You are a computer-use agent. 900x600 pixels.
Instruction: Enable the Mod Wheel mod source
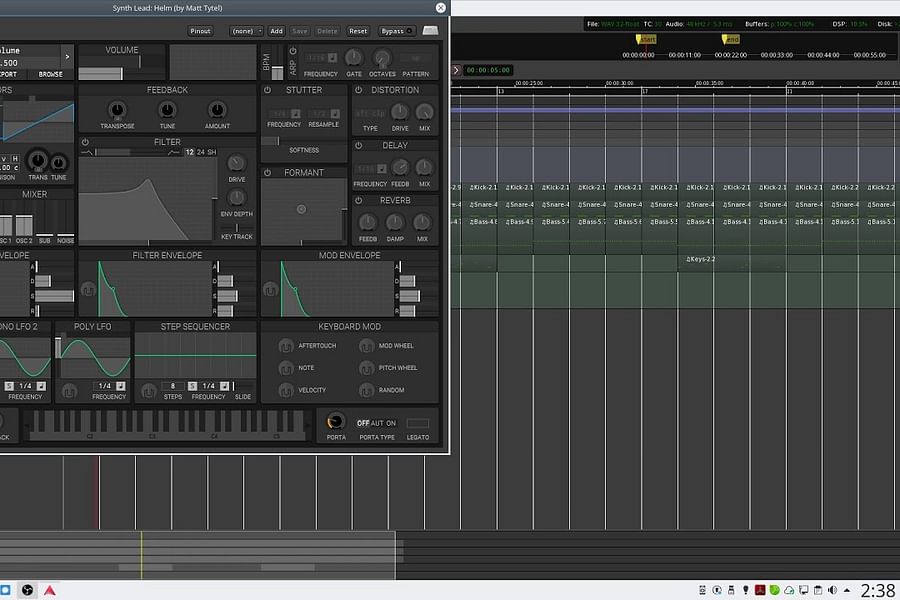click(368, 346)
